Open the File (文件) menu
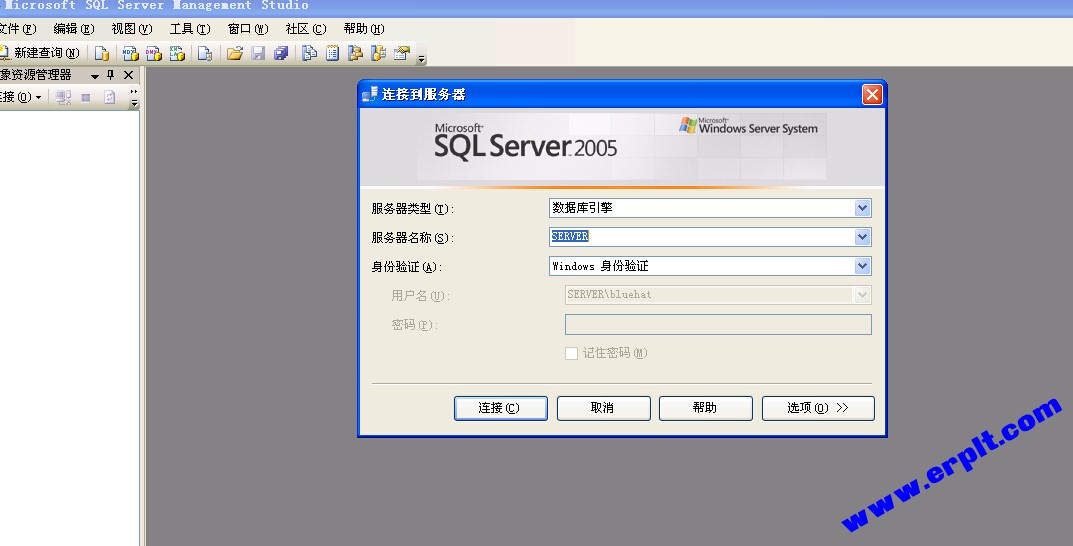 pyautogui.click(x=18, y=29)
